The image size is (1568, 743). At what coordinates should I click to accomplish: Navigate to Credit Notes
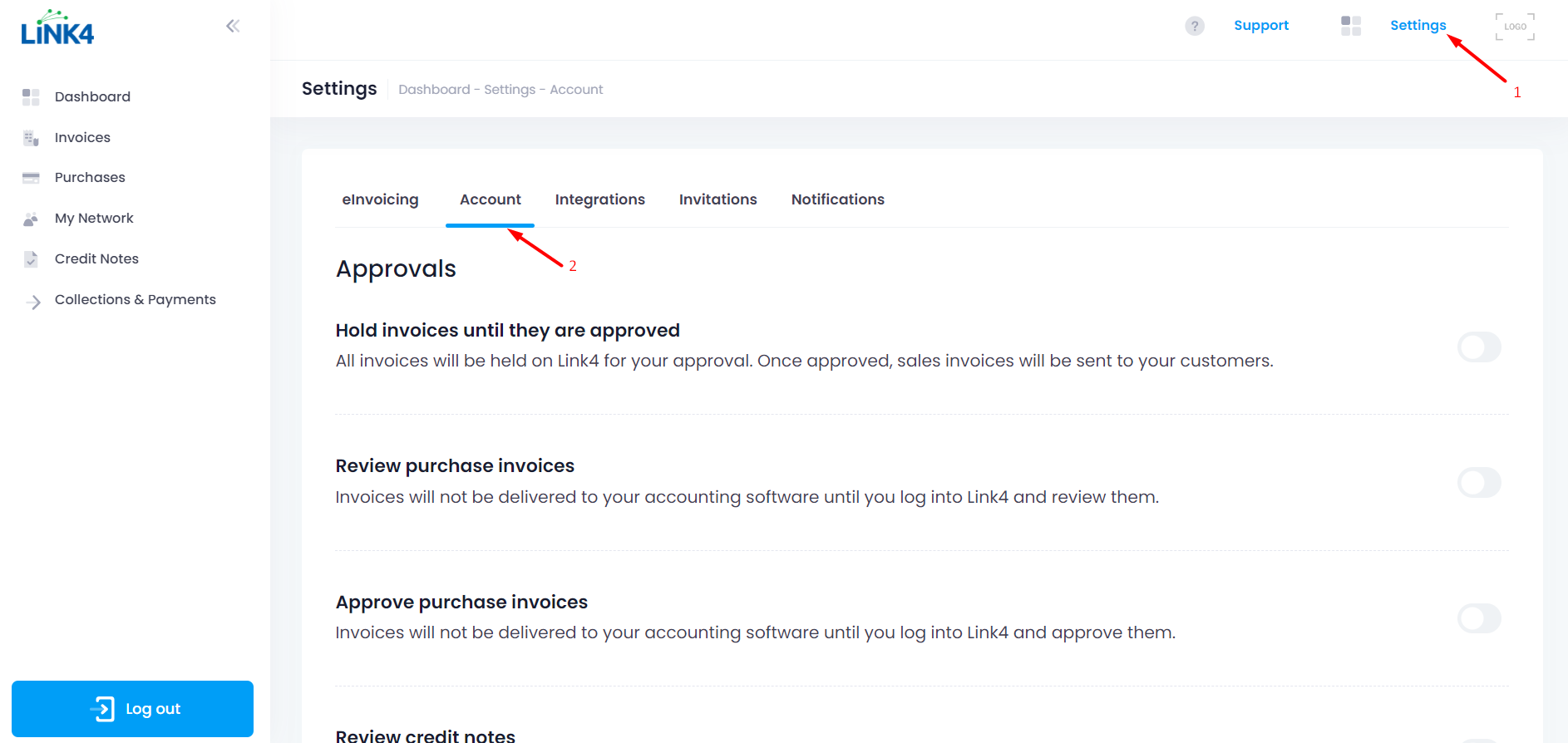coord(96,258)
